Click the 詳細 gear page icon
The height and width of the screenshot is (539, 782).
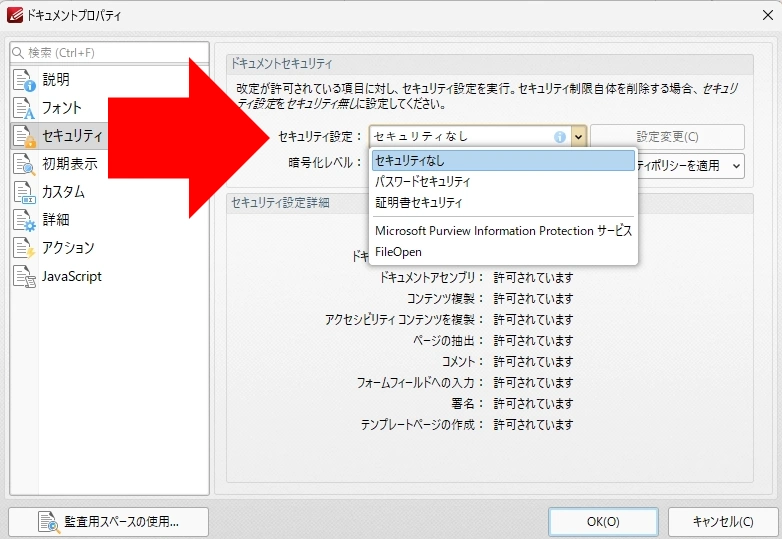click(x=24, y=220)
